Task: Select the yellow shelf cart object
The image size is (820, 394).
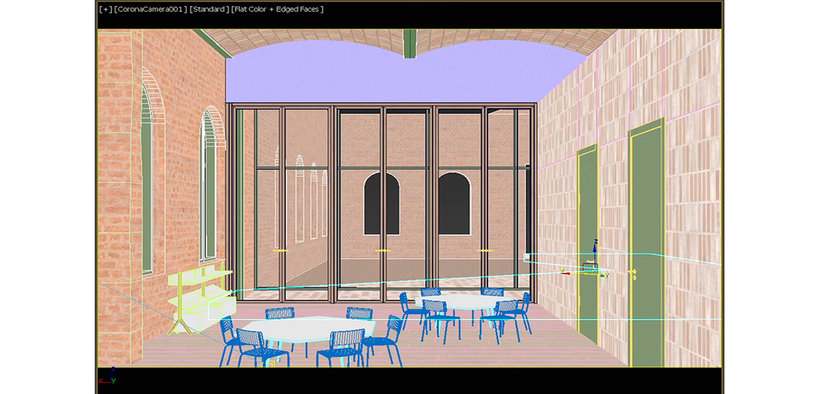Action: coord(200,298)
